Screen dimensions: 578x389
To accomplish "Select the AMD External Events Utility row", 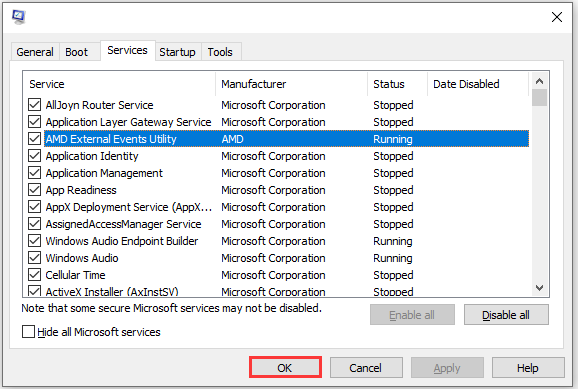I will (286, 139).
